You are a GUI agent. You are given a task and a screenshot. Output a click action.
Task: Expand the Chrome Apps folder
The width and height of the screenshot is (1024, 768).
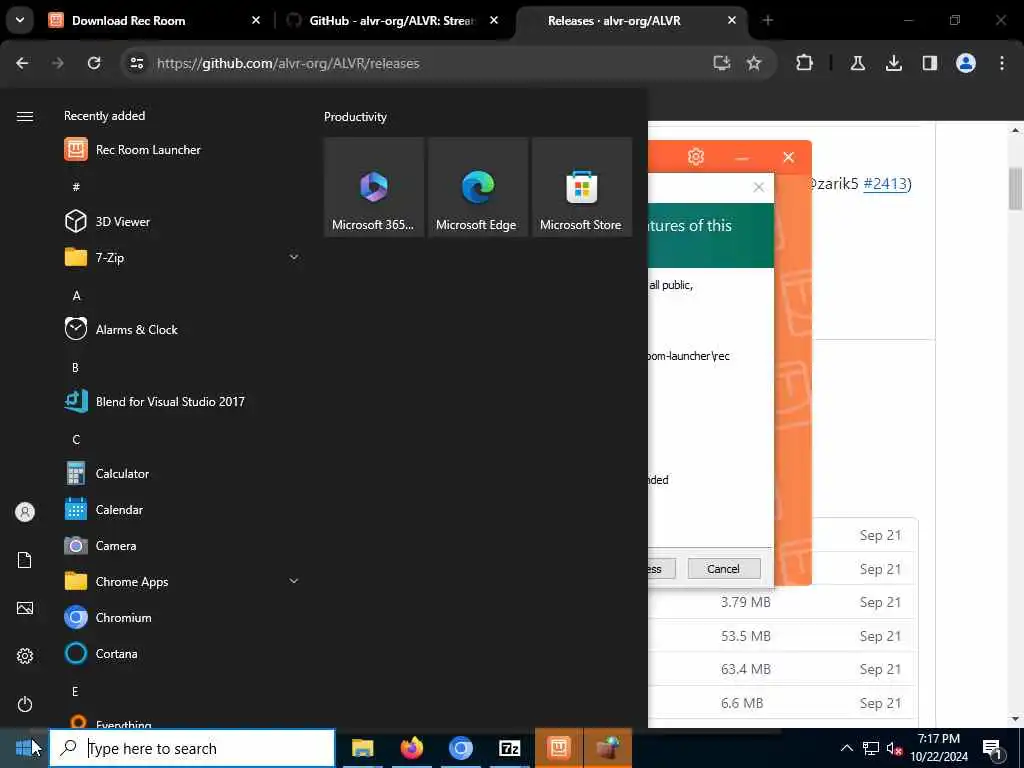click(x=294, y=581)
